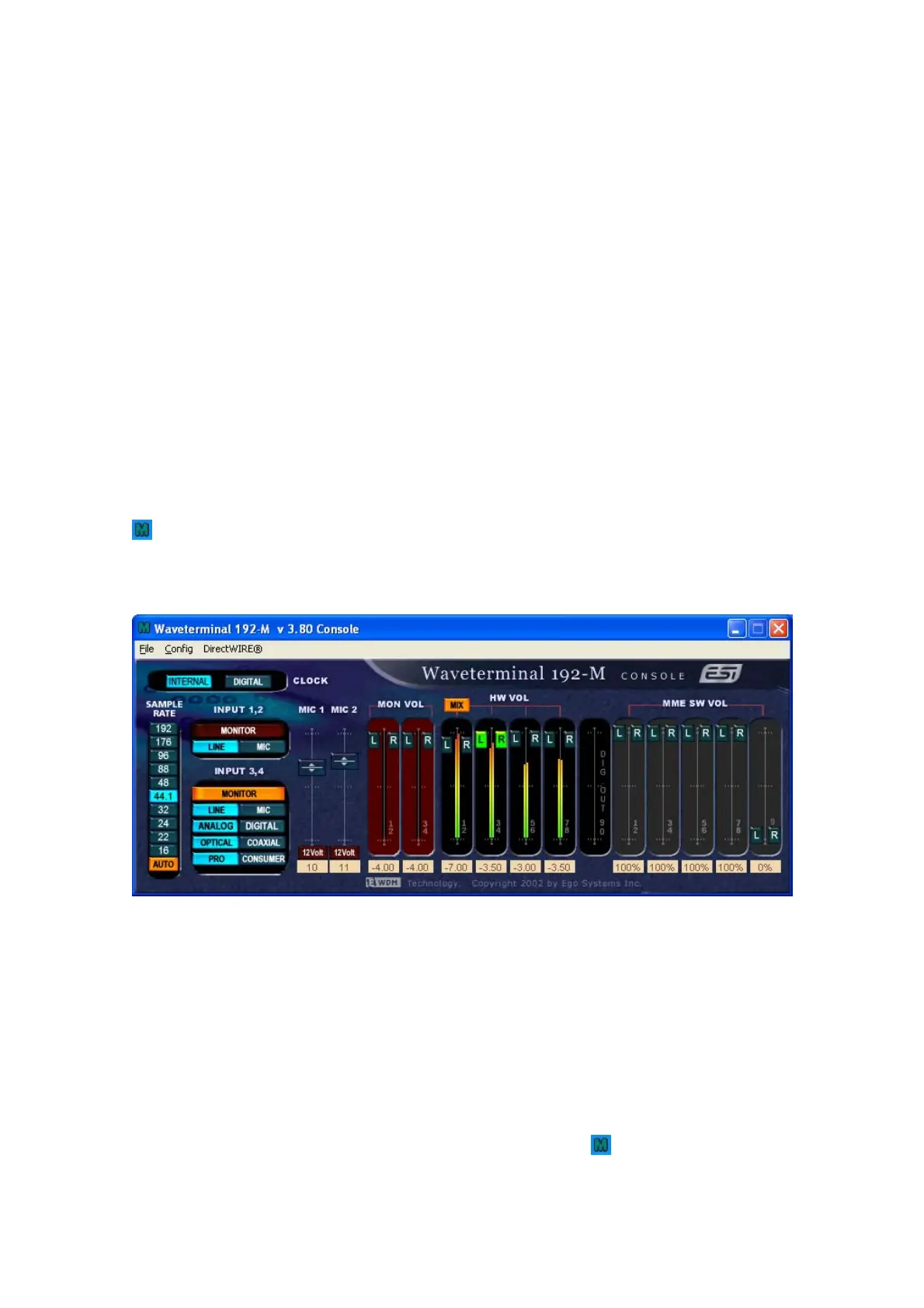The image size is (924, 1308).
Task: Toggle MONITOR for INPUT 1,2
Action: tap(238, 731)
